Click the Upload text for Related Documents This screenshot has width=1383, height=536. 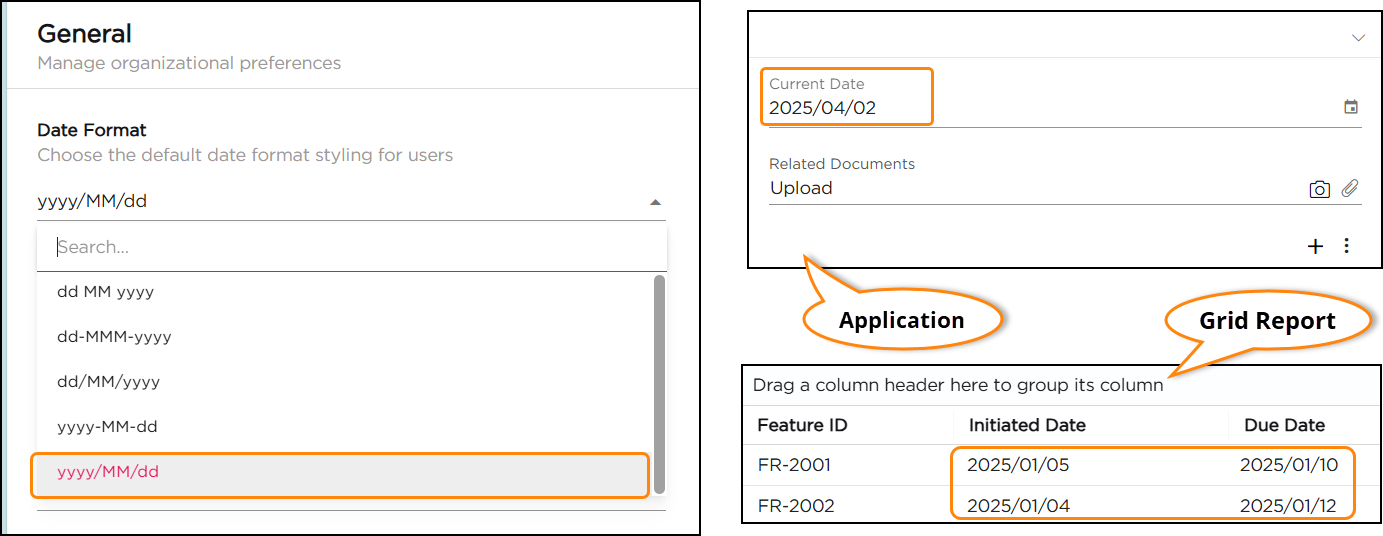point(801,188)
